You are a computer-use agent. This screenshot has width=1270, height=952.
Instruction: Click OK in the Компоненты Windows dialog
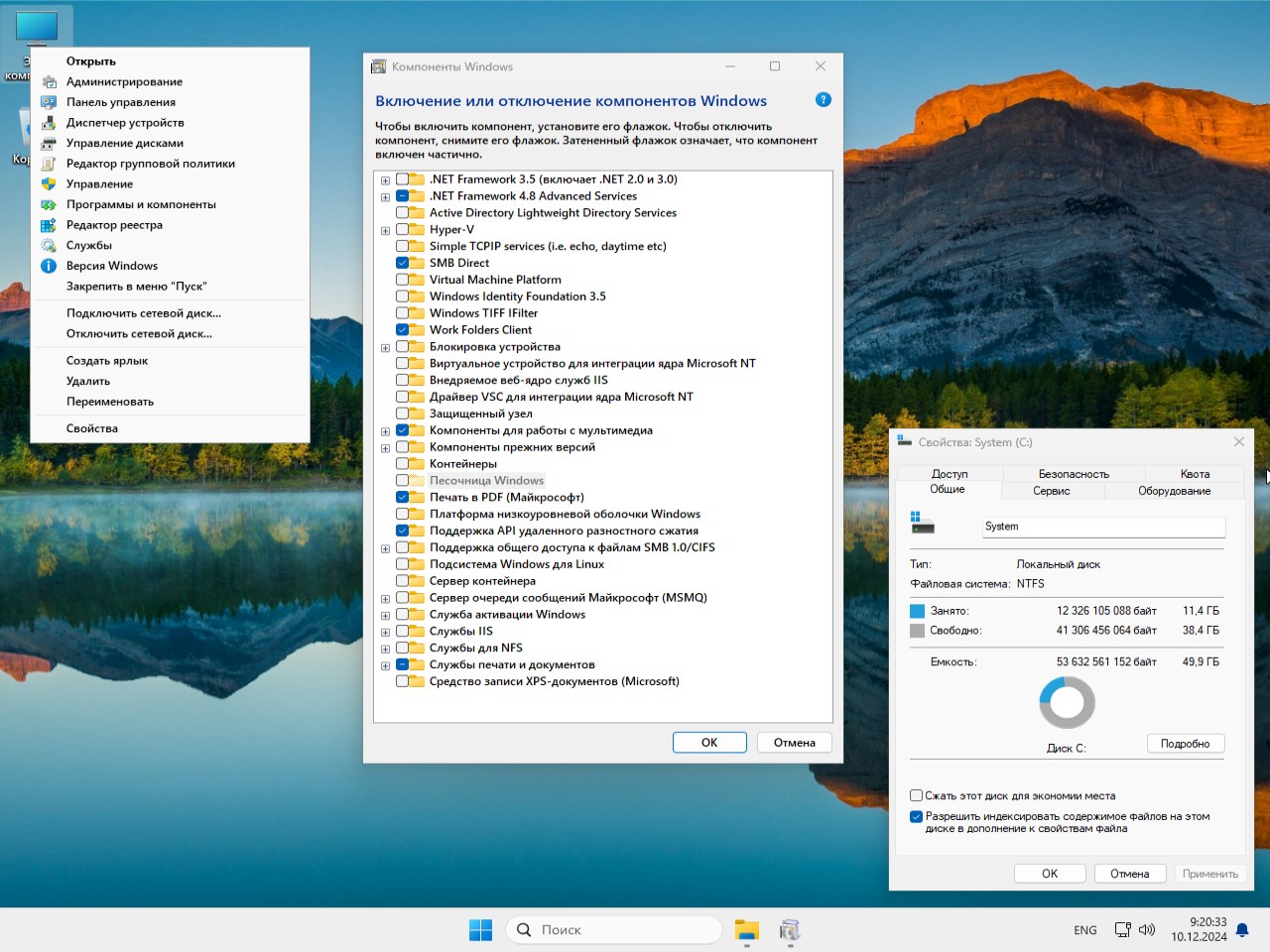(x=709, y=743)
